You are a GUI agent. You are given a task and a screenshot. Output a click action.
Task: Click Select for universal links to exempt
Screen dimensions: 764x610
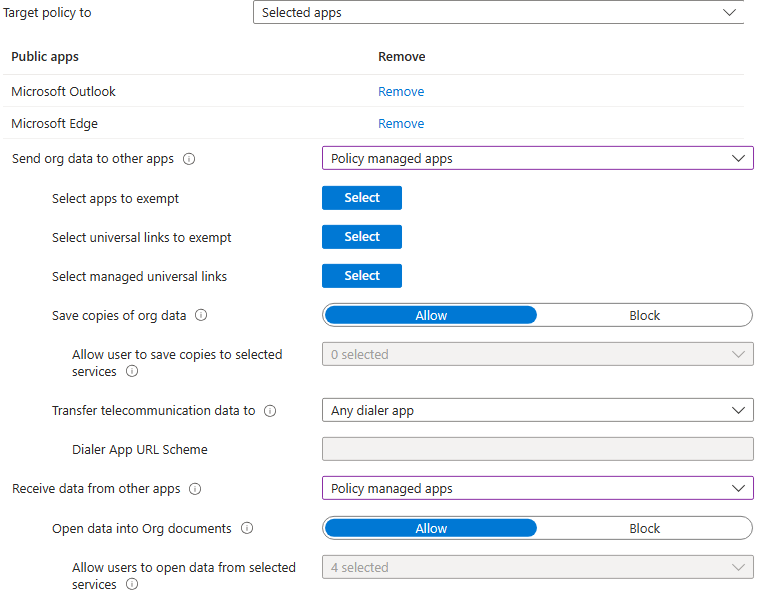[x=362, y=237]
